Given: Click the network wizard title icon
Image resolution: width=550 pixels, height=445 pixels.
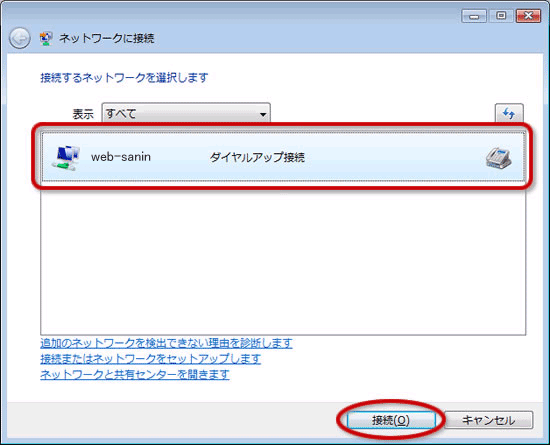Looking at the screenshot, I should coord(46,38).
